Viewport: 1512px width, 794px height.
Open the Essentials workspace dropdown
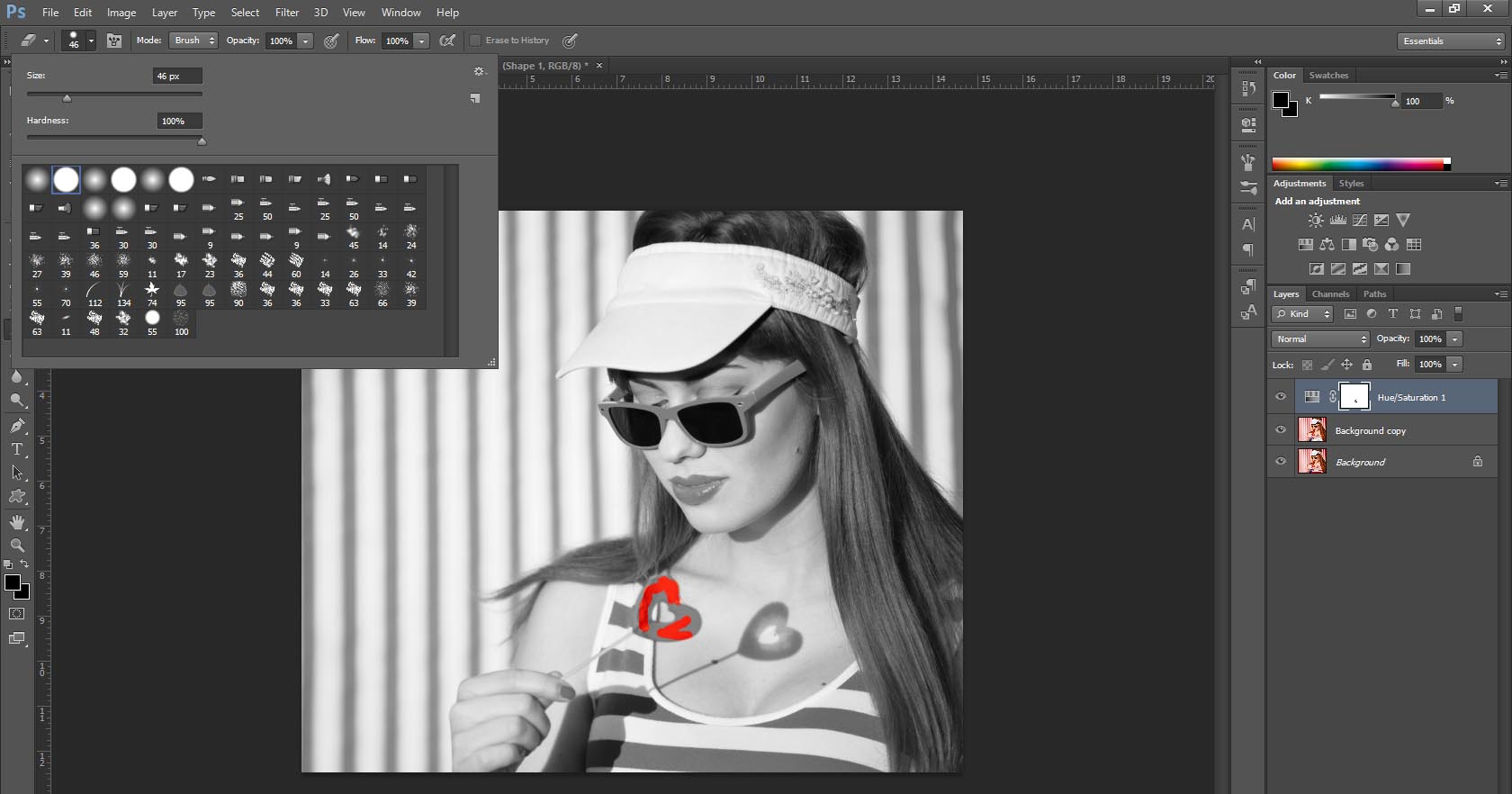[x=1452, y=41]
